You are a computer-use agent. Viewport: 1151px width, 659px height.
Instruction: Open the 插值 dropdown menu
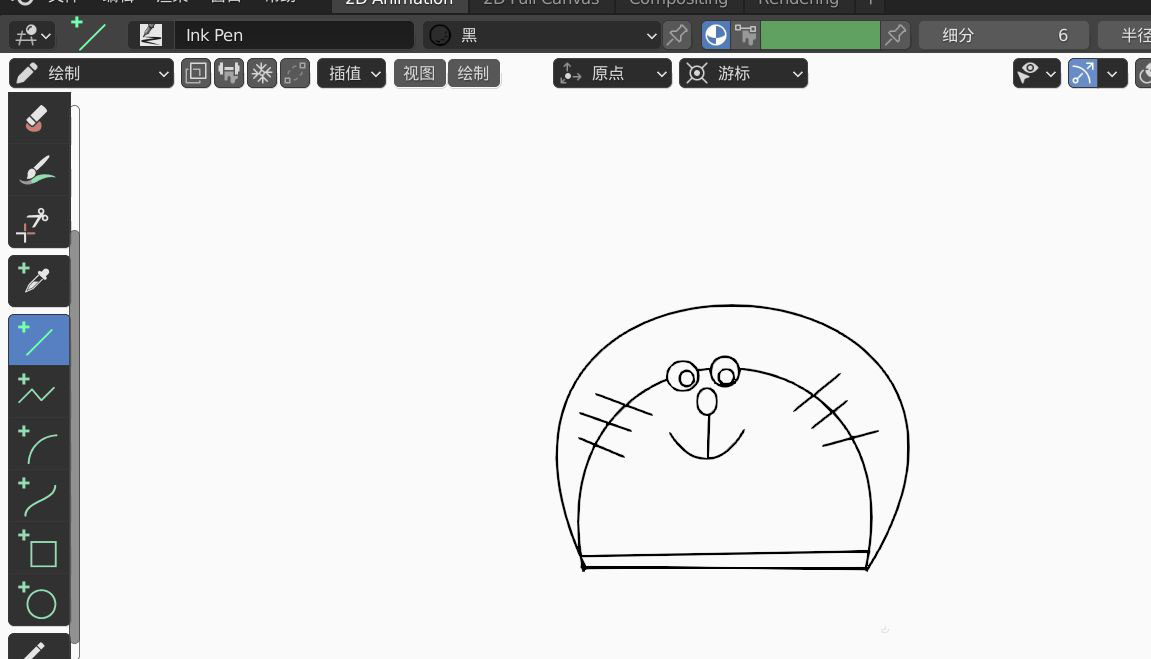click(x=352, y=73)
